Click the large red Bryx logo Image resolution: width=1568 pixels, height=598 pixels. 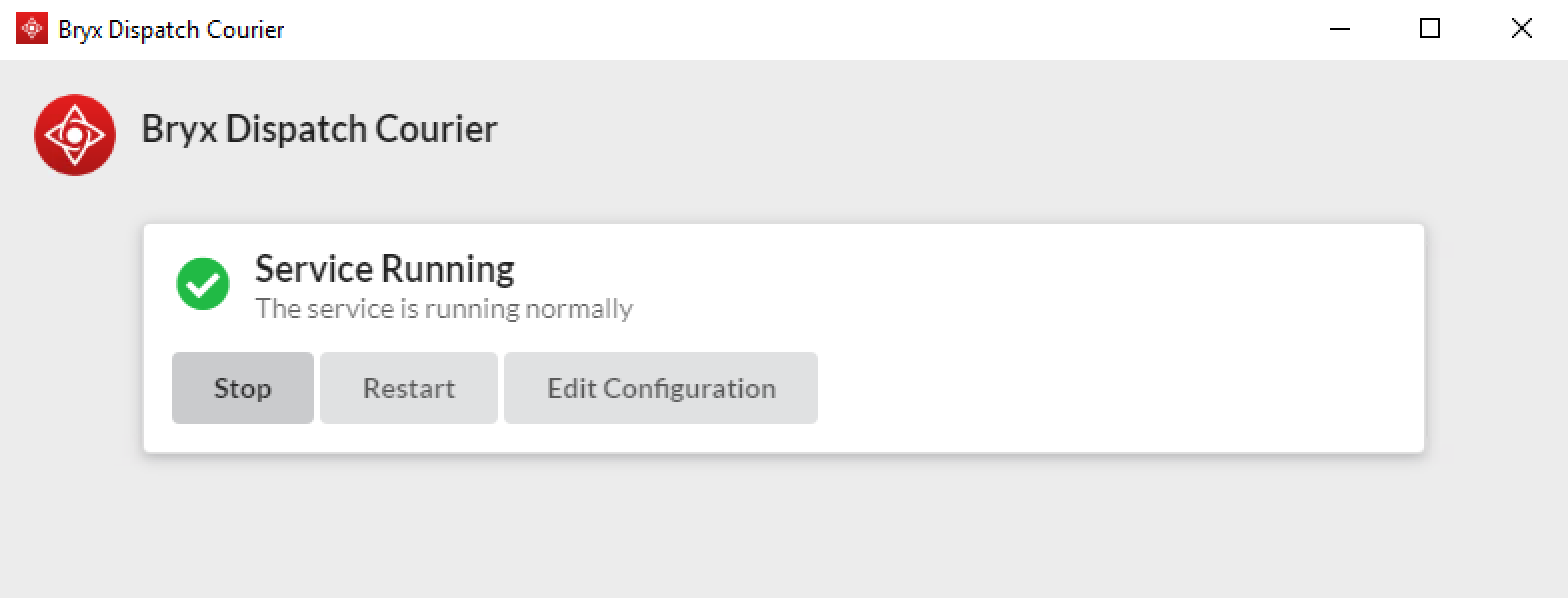pos(75,135)
